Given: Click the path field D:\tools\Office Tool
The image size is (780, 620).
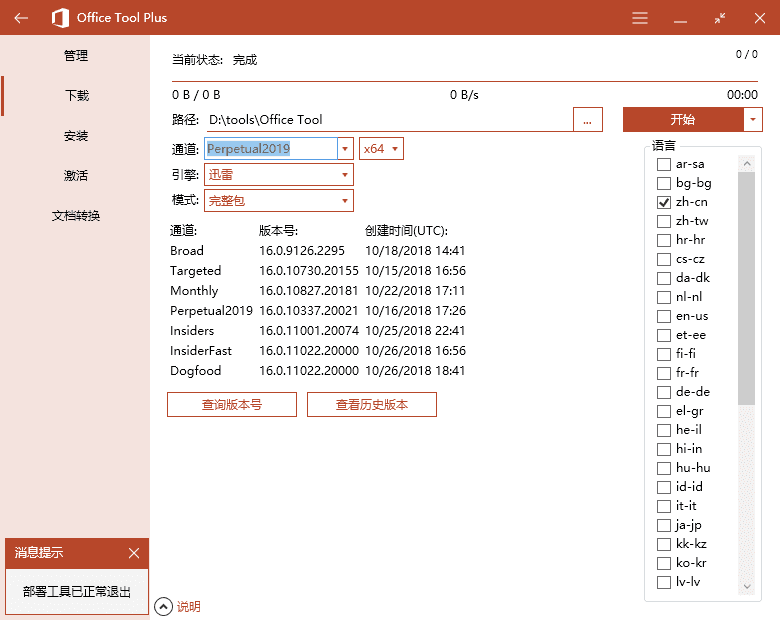Looking at the screenshot, I should [389, 120].
